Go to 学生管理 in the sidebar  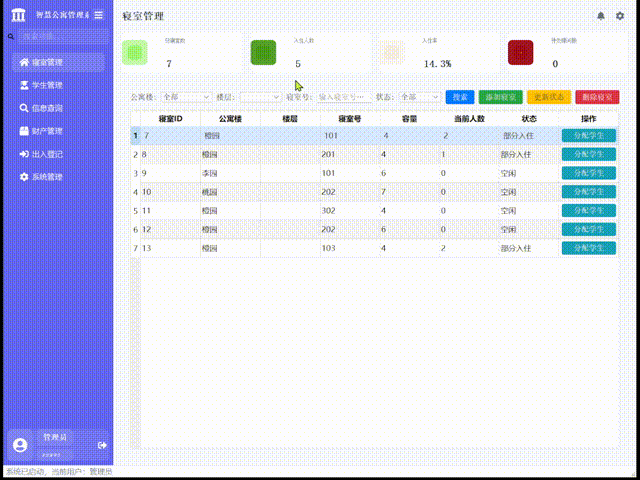tap(58, 85)
